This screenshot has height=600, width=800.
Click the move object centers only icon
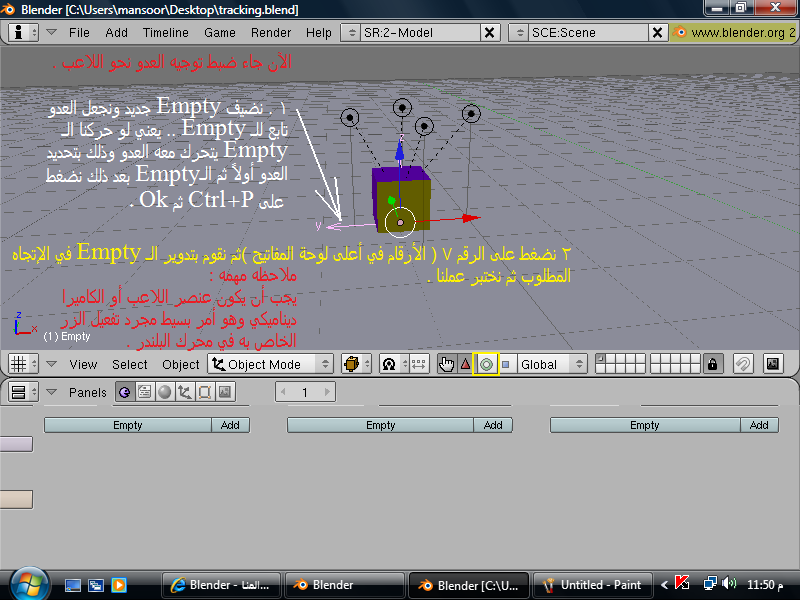click(x=418, y=364)
